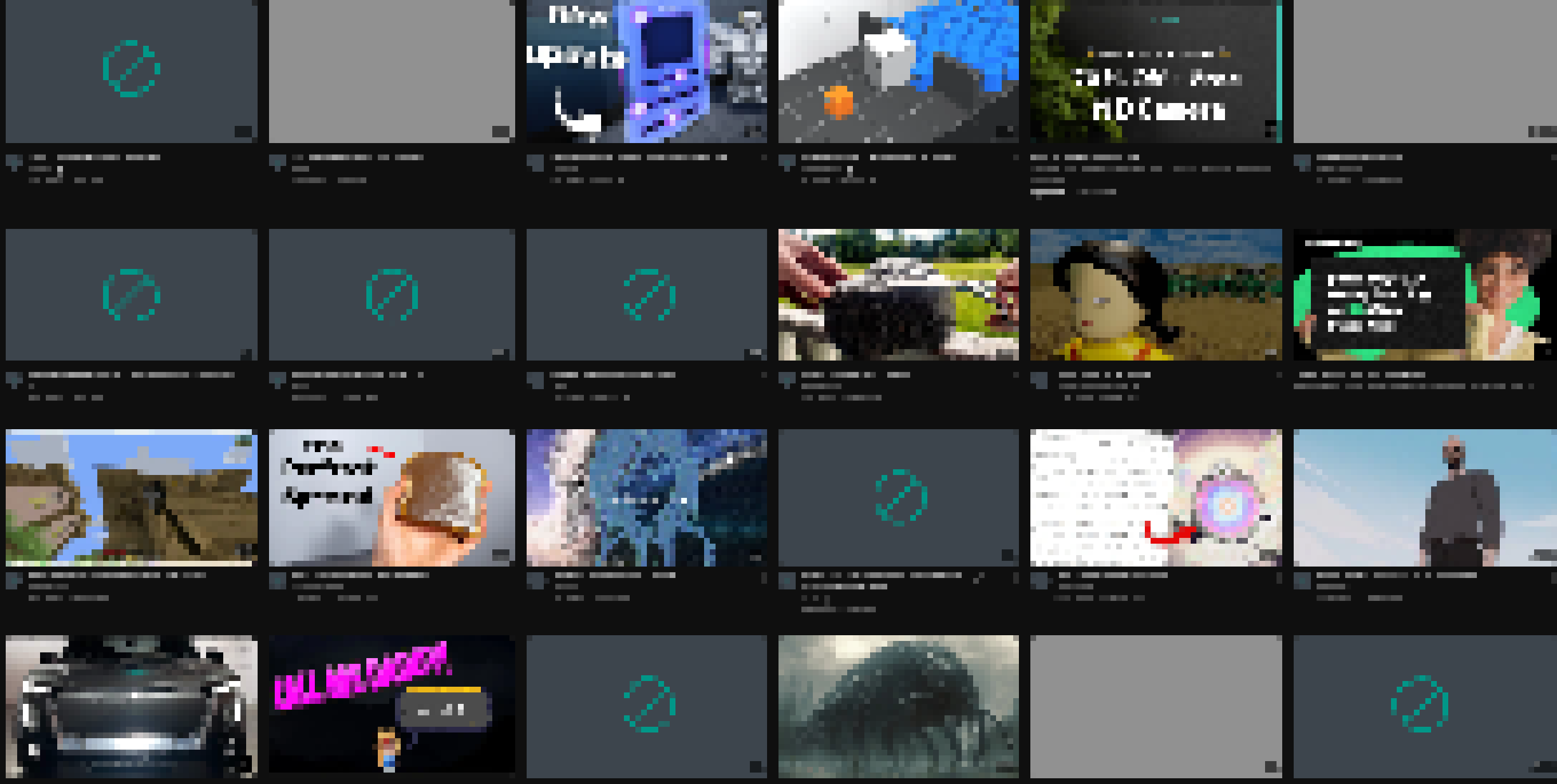This screenshot has width=1557, height=784.
Task: Open the red arrow mandala video thumbnail
Action: click(x=1156, y=497)
